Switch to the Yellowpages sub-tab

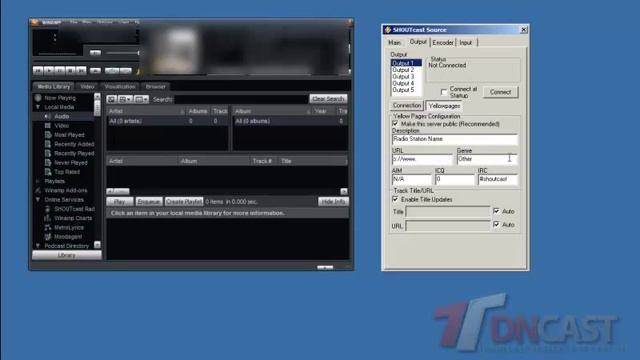click(444, 106)
